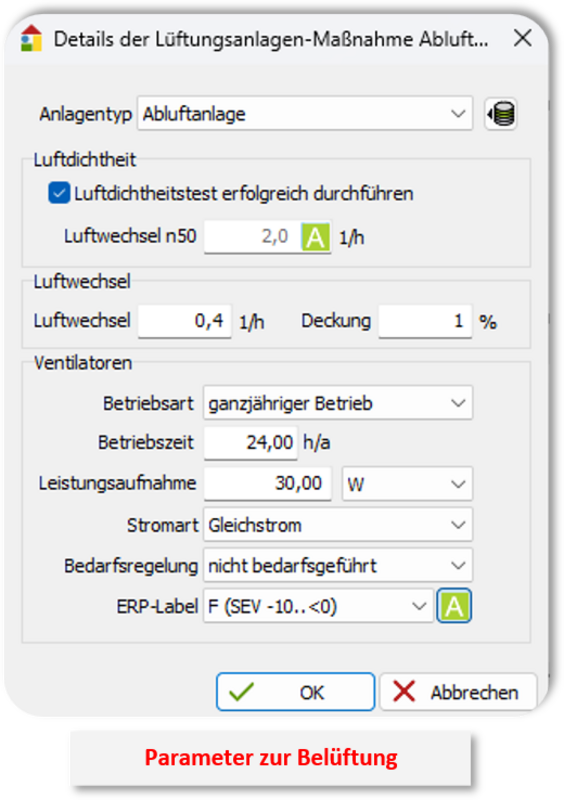Viewport: 564px width, 800px height.
Task: Expand the Betriebsart combo box
Action: point(338,403)
